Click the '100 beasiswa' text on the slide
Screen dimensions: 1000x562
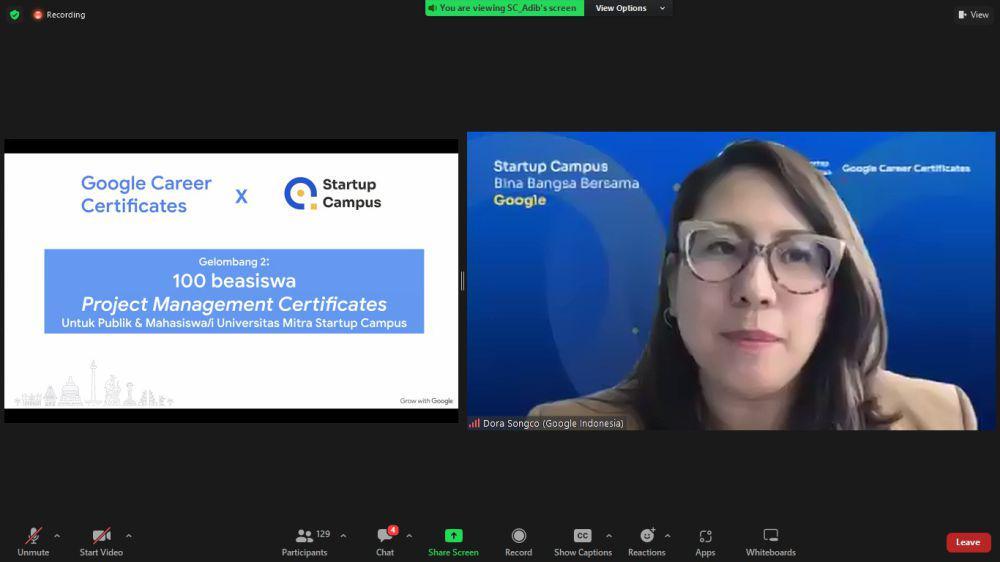pos(234,281)
